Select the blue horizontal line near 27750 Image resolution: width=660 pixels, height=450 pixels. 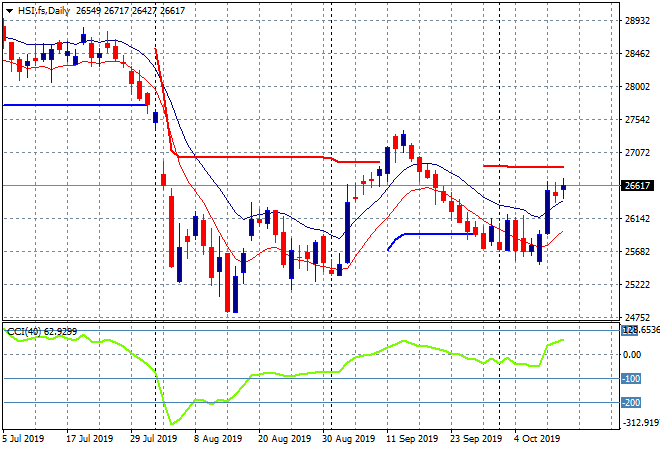(x=75, y=105)
